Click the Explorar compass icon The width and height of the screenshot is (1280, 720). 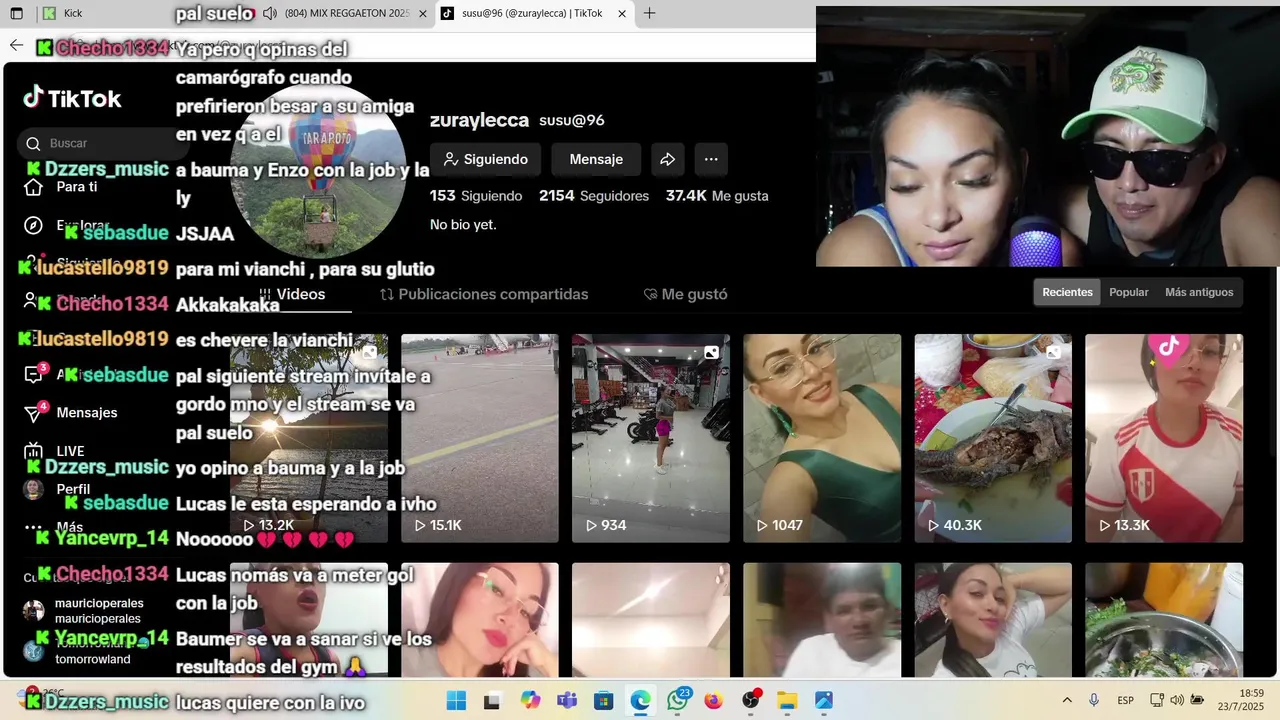coord(33,225)
